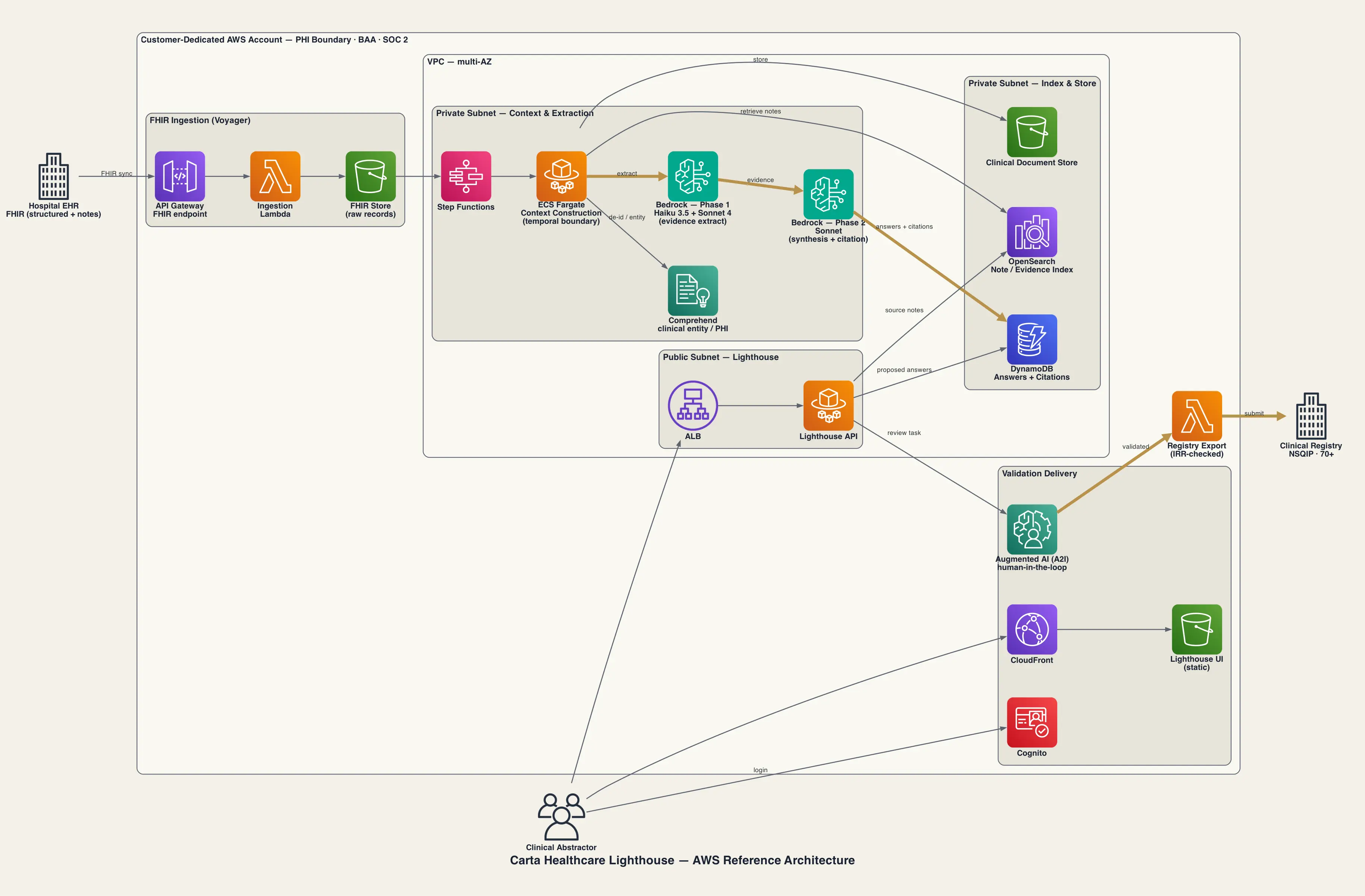
Task: Click the Step Functions icon
Action: tap(466, 176)
